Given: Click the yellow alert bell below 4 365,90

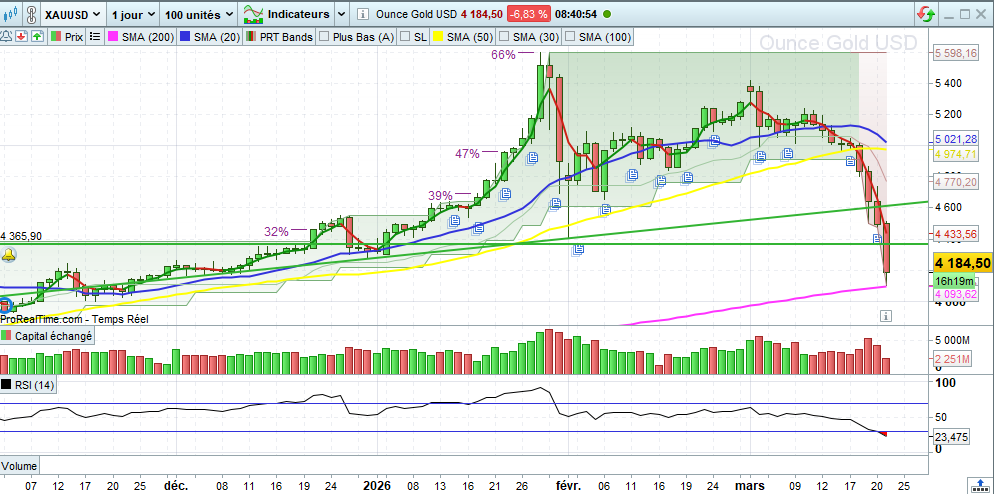Looking at the screenshot, I should (9, 256).
